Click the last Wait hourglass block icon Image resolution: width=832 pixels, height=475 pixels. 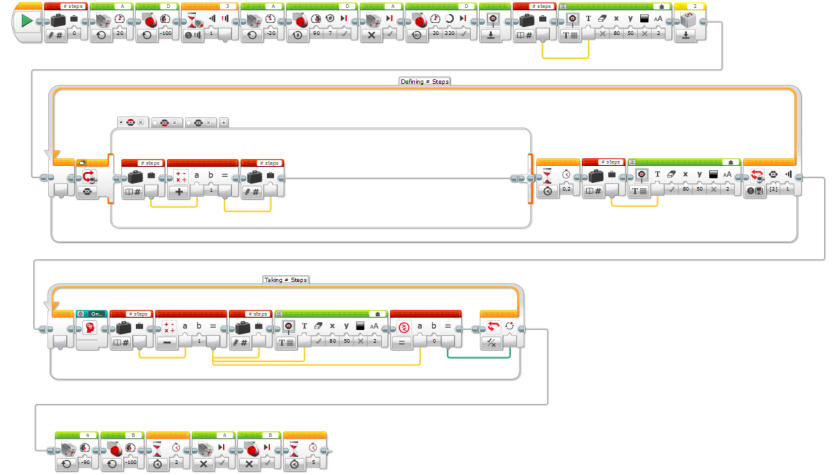pyautogui.click(x=296, y=449)
